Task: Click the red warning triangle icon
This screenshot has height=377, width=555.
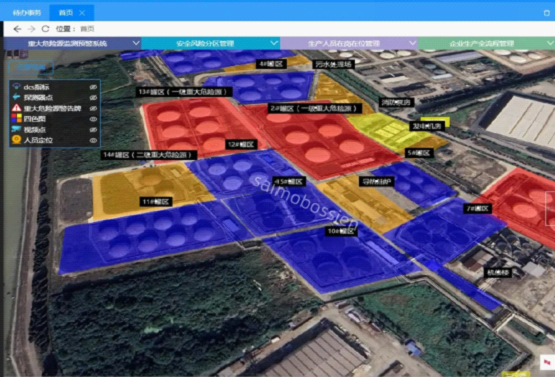Action: tap(16, 108)
